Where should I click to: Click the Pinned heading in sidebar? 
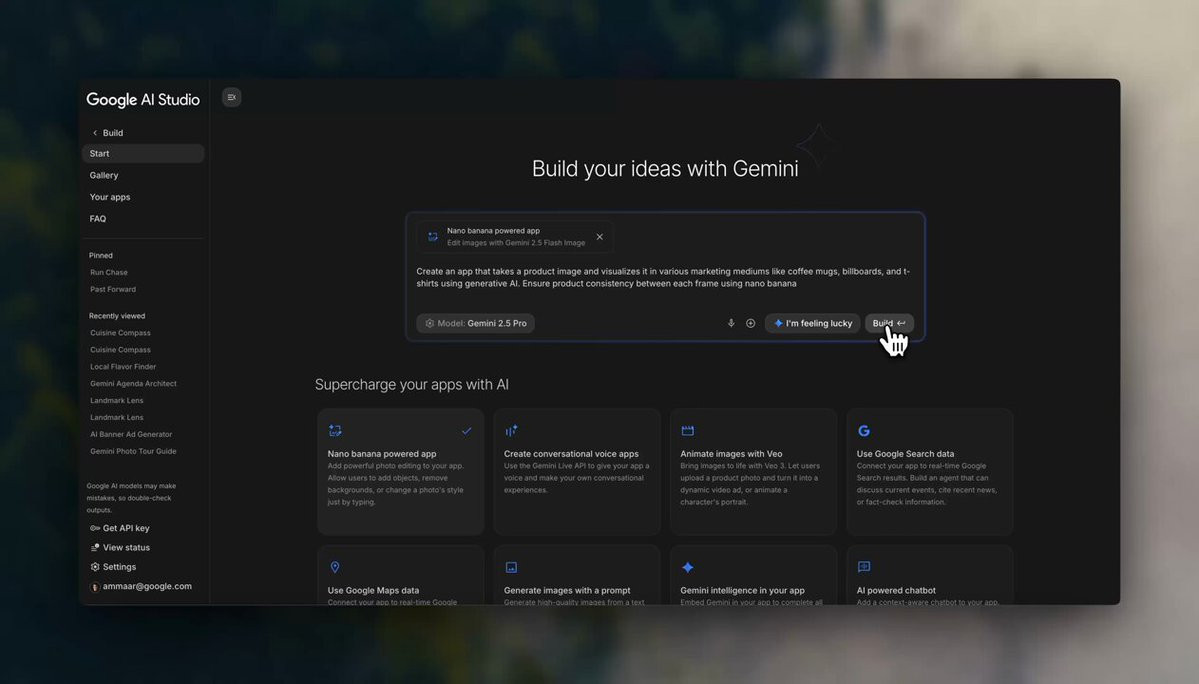coord(100,255)
